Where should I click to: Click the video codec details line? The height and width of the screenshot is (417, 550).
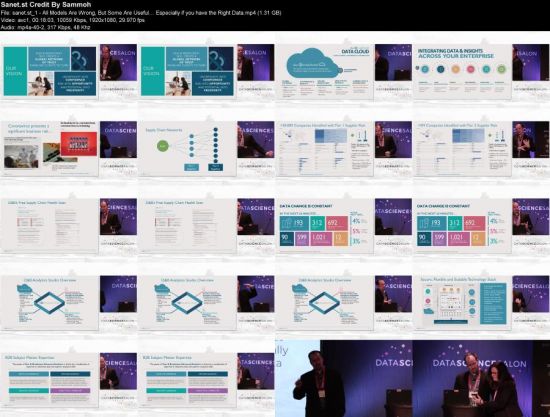73,20
